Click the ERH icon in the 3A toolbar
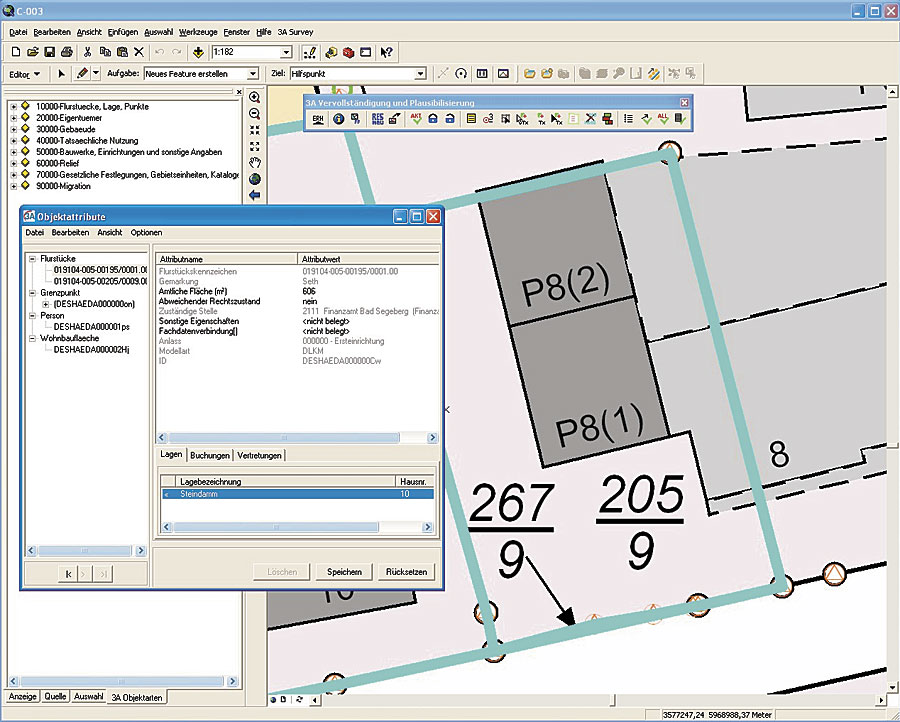This screenshot has height=722, width=900. tap(318, 119)
